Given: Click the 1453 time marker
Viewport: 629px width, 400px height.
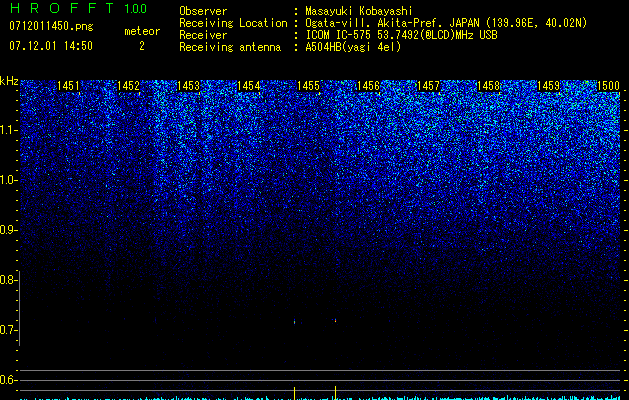Looking at the screenshot, I should pyautogui.click(x=188, y=86).
